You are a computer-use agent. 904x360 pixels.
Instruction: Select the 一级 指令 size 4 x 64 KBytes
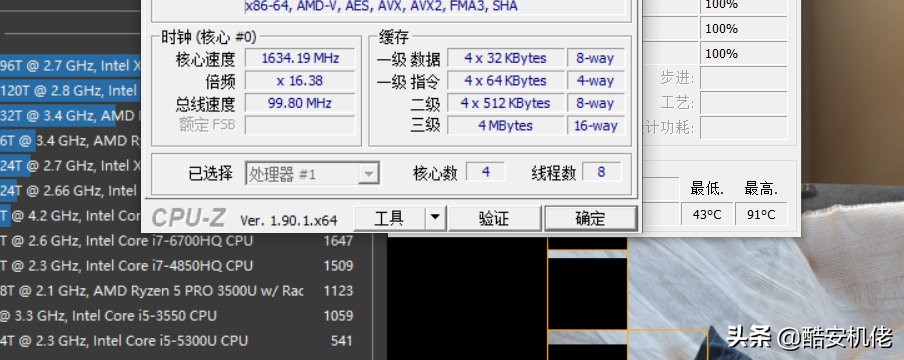[506, 81]
